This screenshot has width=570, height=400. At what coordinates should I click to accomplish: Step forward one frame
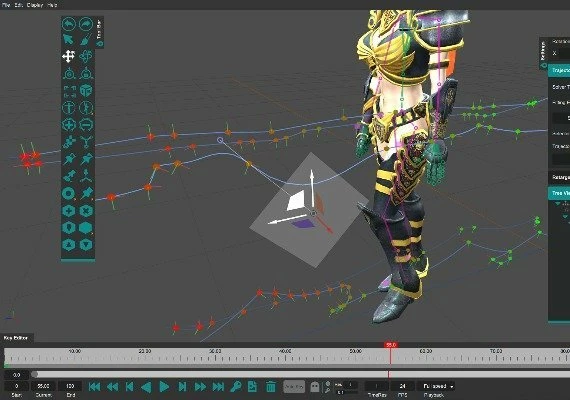[x=182, y=387]
